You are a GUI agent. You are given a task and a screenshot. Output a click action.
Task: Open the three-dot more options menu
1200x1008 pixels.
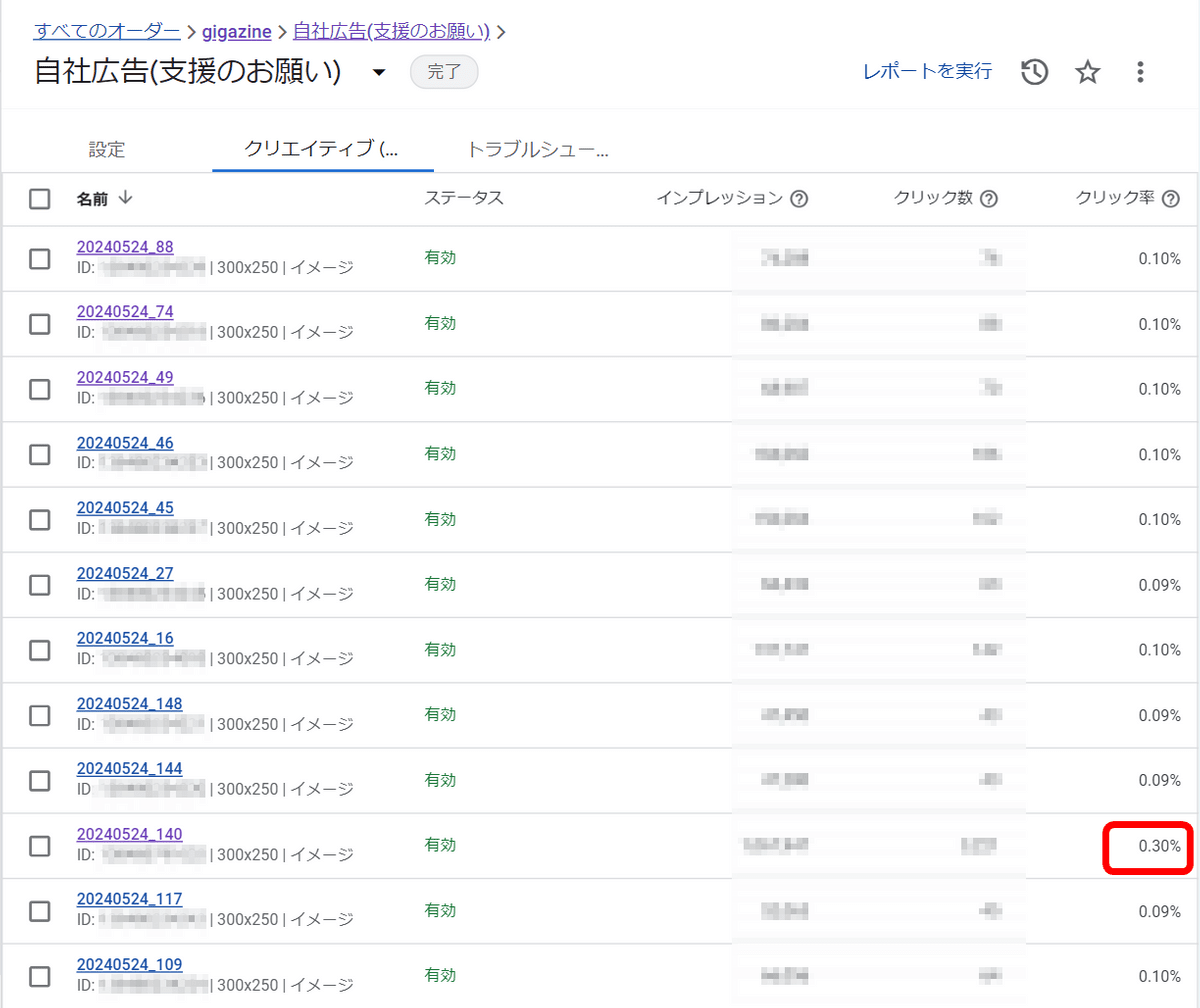1140,72
